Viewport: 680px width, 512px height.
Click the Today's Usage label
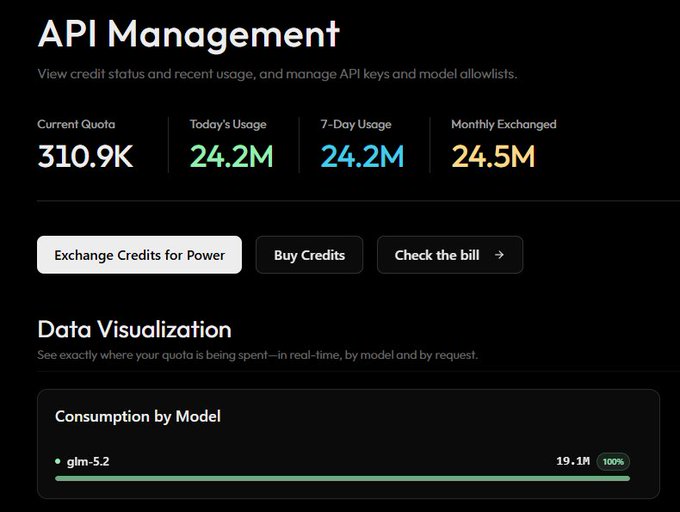pyautogui.click(x=228, y=124)
